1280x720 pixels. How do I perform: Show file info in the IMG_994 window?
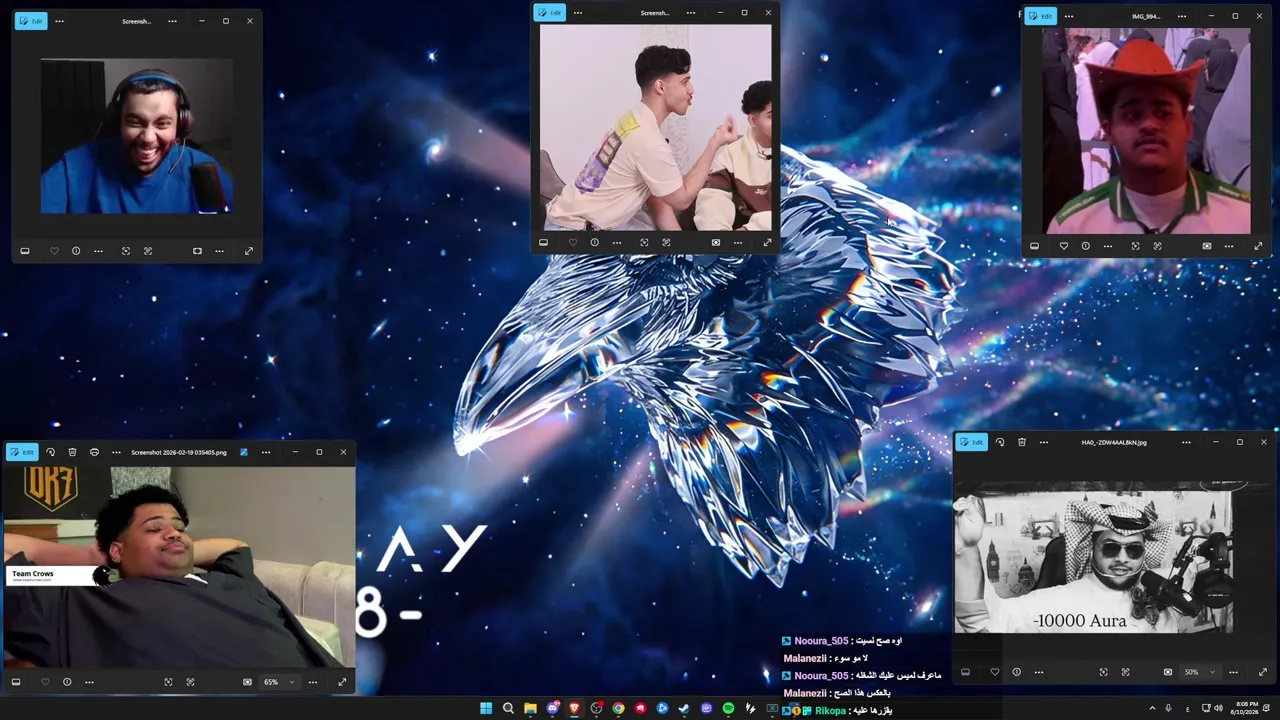(x=1085, y=246)
